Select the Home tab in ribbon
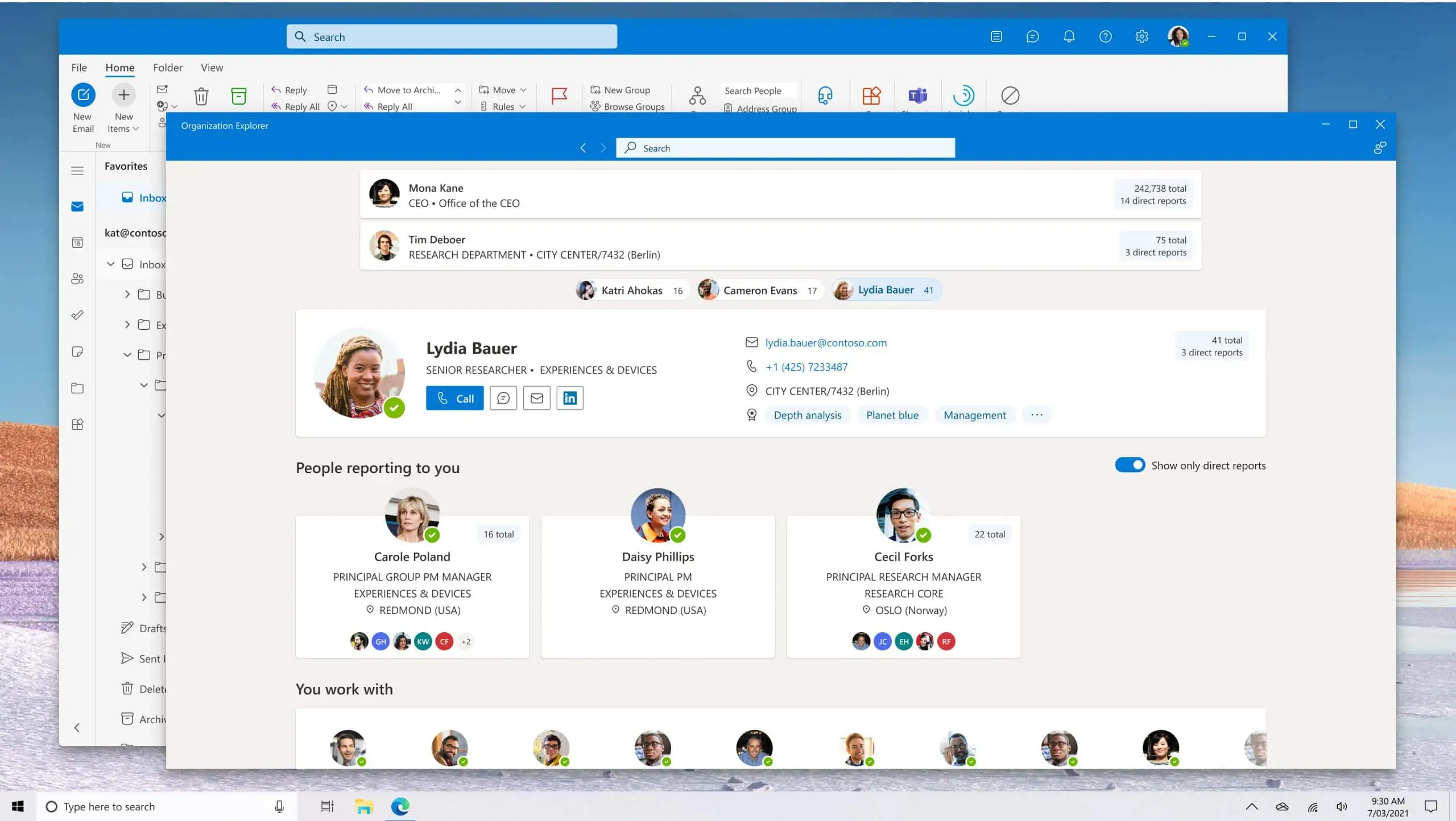 (119, 67)
